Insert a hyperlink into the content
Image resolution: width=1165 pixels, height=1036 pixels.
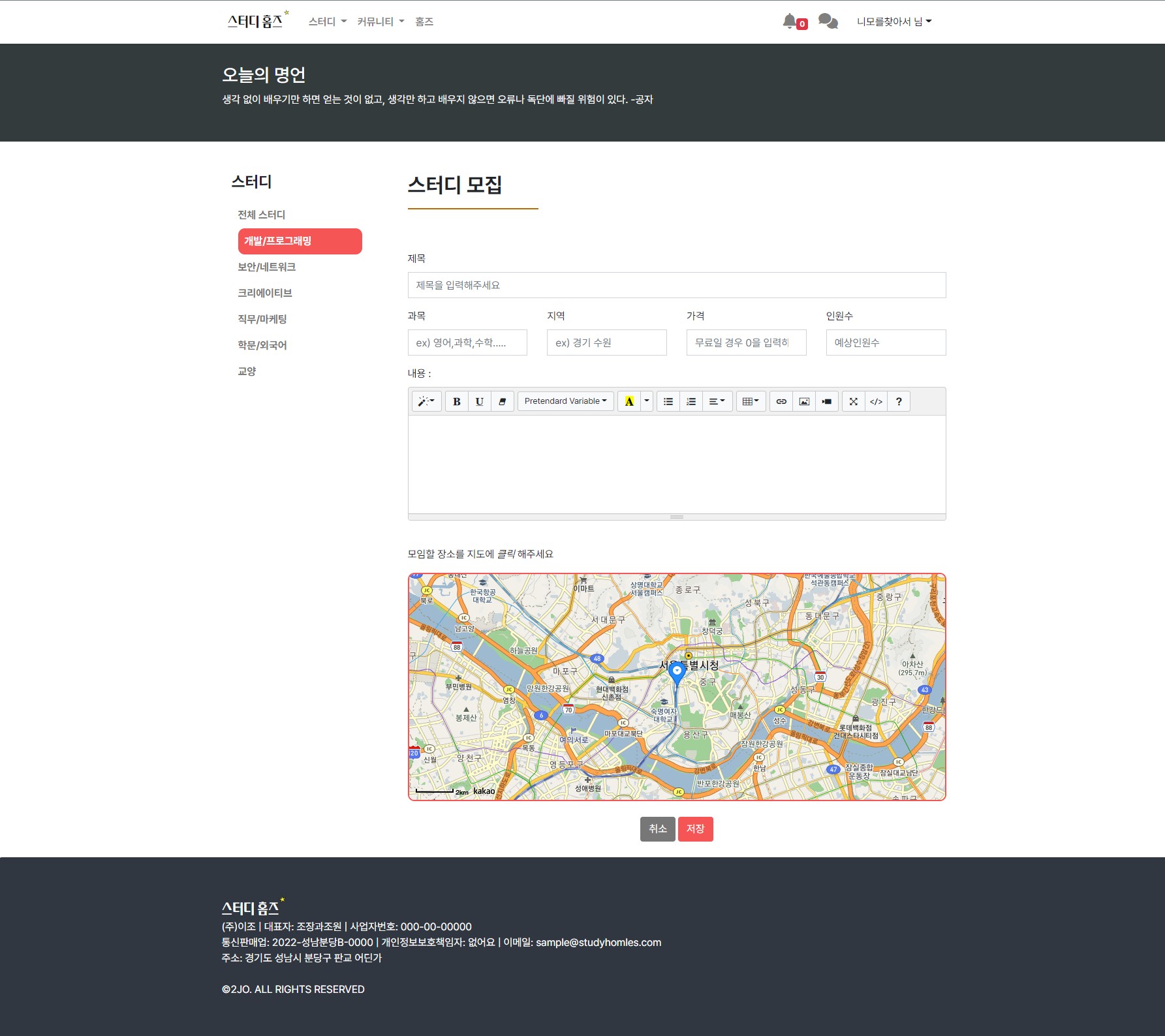781,401
